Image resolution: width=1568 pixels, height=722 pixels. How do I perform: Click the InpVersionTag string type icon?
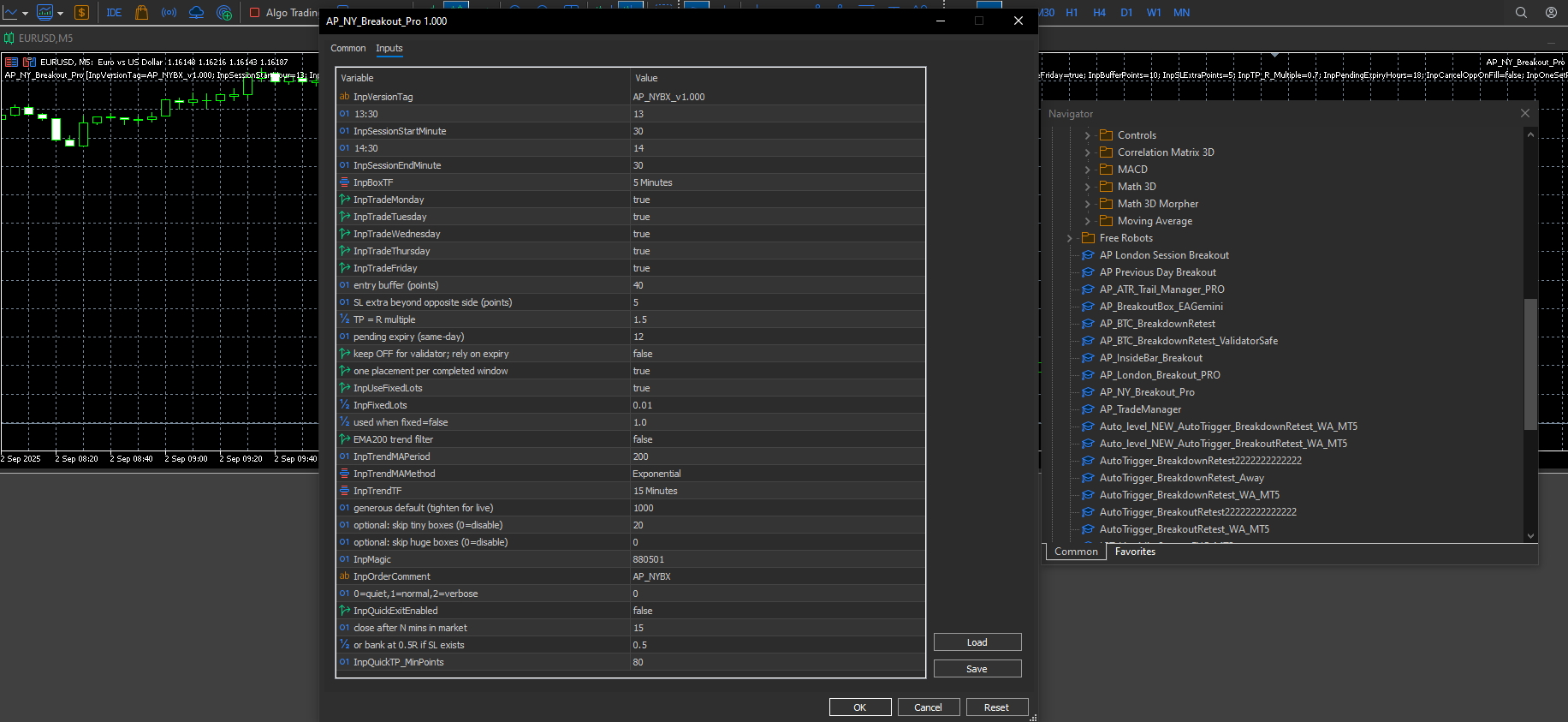coord(344,97)
